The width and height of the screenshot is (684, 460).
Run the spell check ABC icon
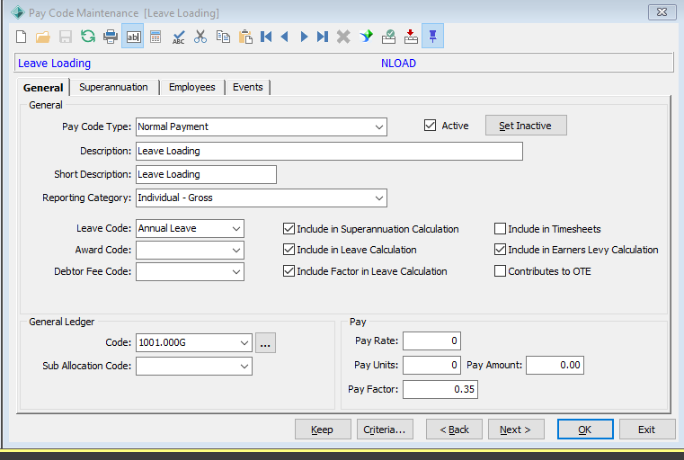click(x=179, y=37)
